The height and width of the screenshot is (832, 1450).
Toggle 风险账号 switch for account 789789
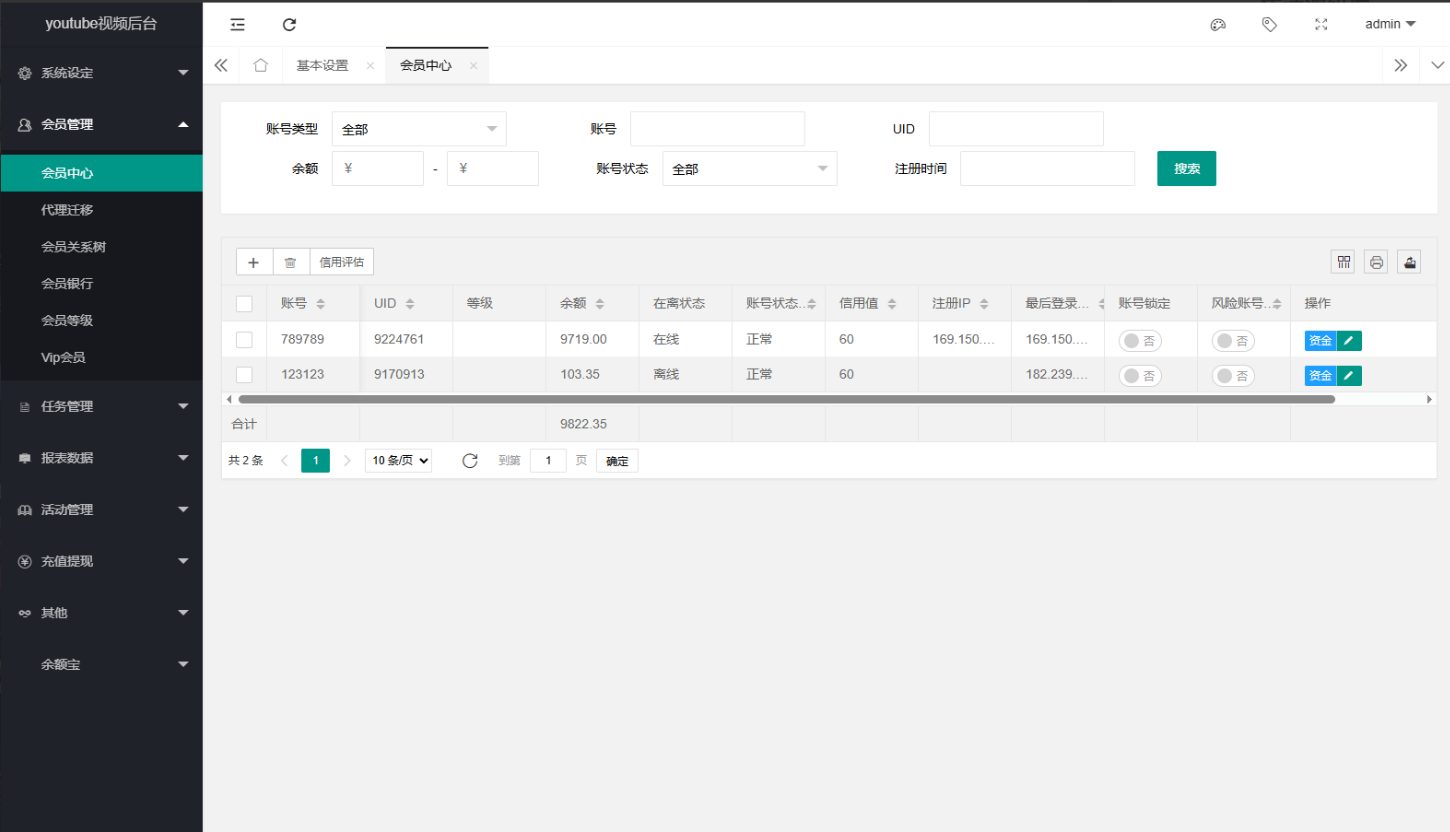tap(1233, 341)
